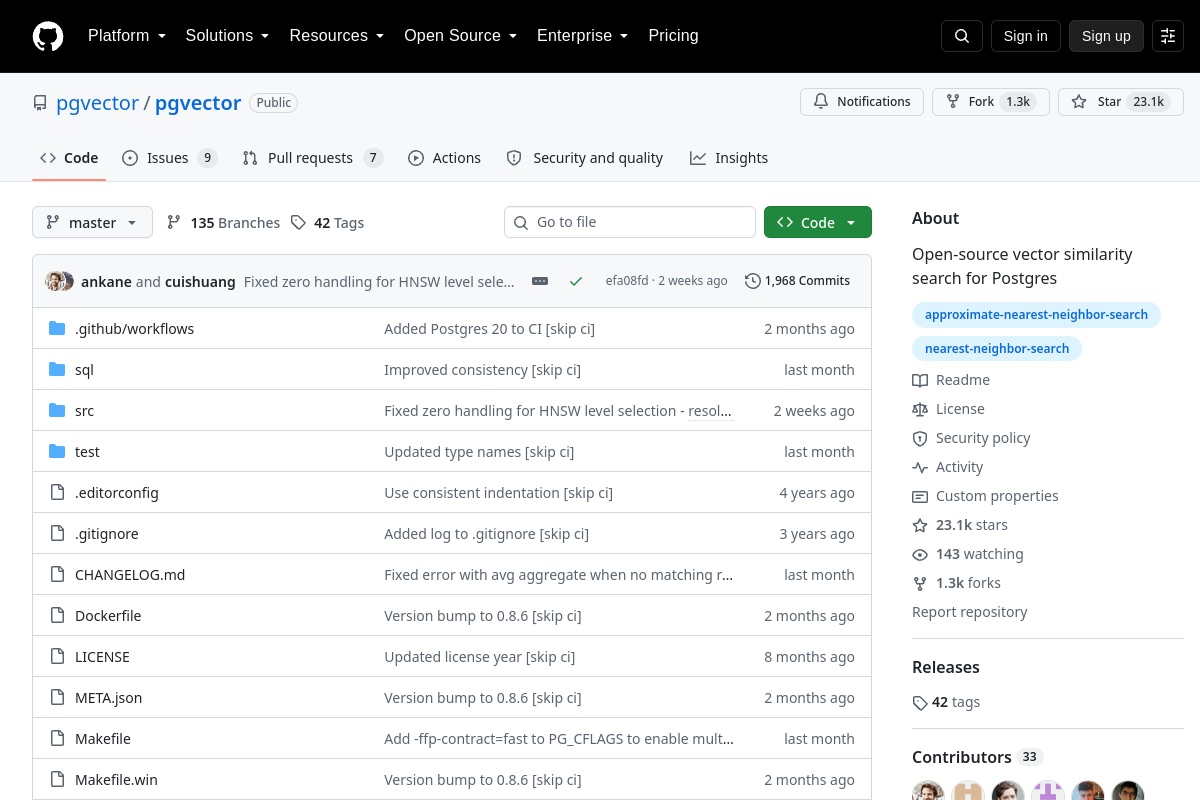Click the Notifications bell button
This screenshot has height=800, width=1200.
[862, 102]
